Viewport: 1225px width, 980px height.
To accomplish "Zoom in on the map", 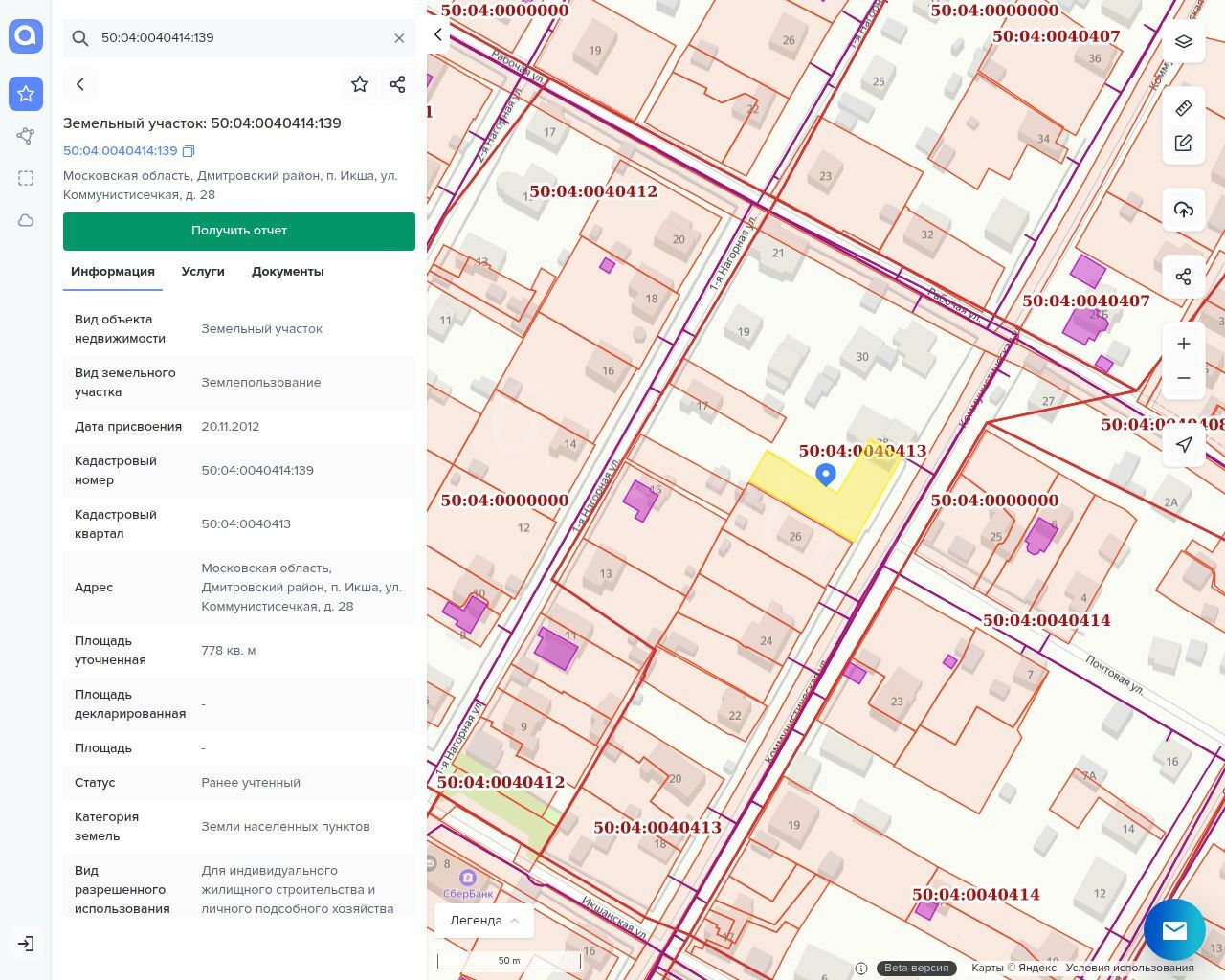I will point(1184,344).
